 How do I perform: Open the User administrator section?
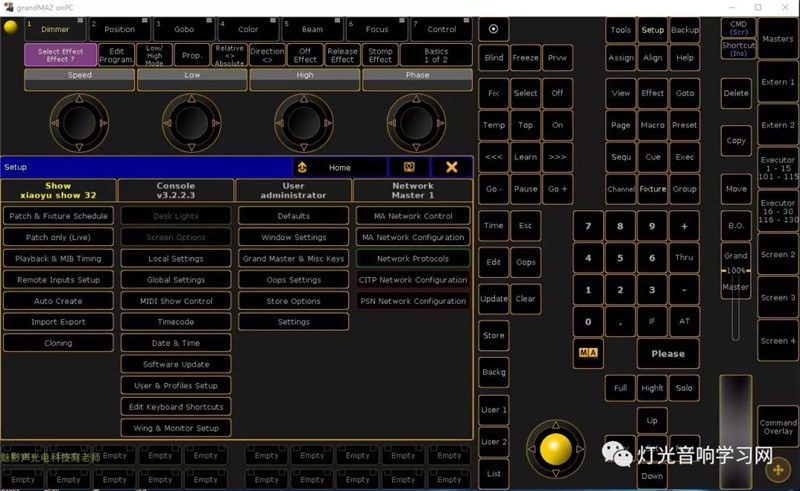pos(293,190)
